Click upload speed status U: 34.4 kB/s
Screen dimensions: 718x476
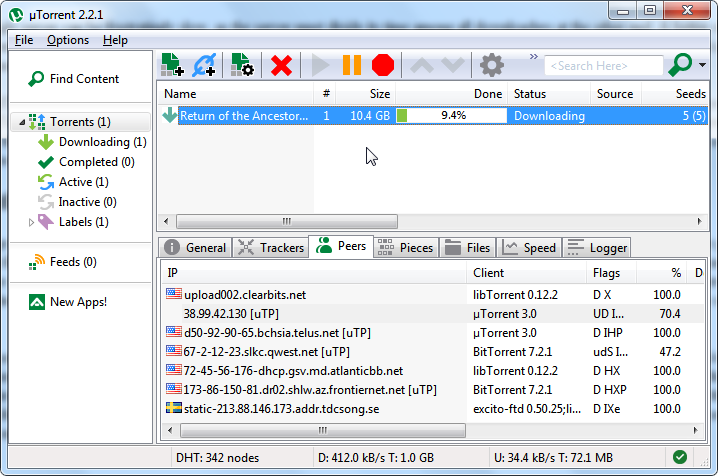[554, 458]
